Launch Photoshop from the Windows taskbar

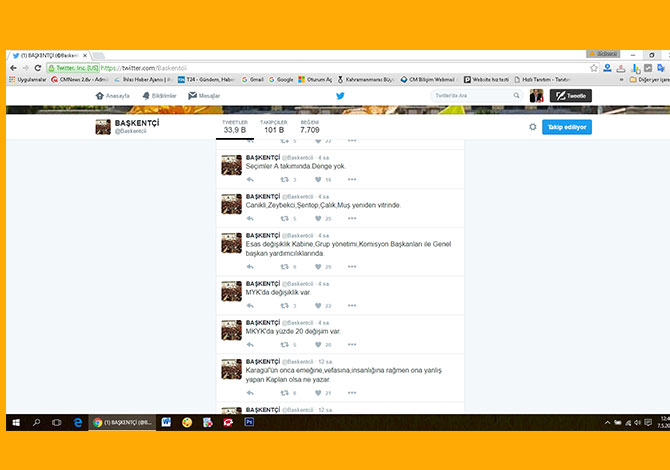tap(249, 423)
